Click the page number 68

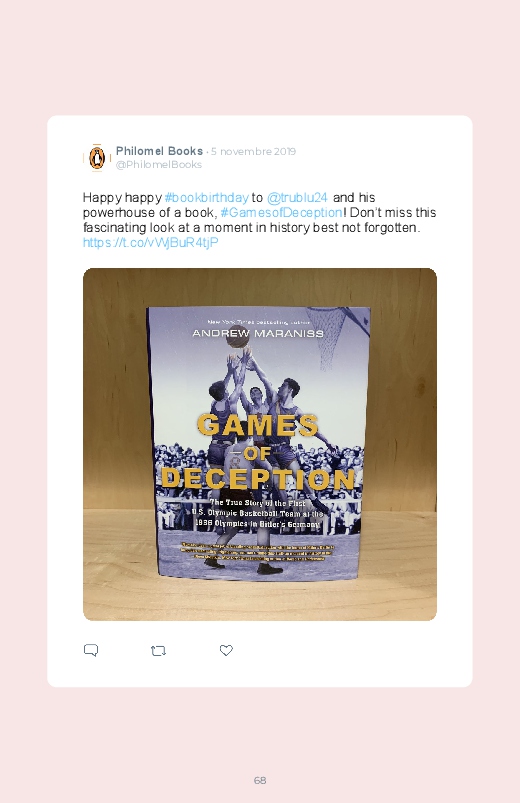(260, 780)
